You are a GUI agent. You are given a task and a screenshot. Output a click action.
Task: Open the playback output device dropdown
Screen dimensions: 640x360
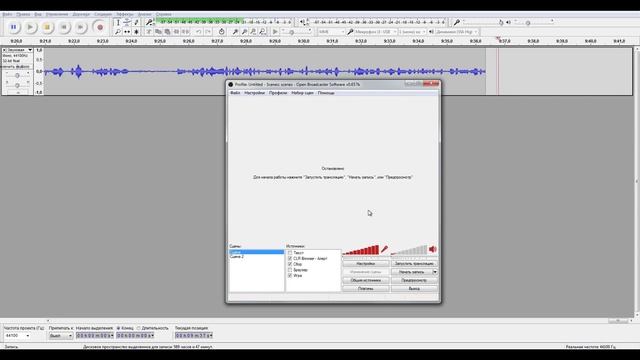456,31
